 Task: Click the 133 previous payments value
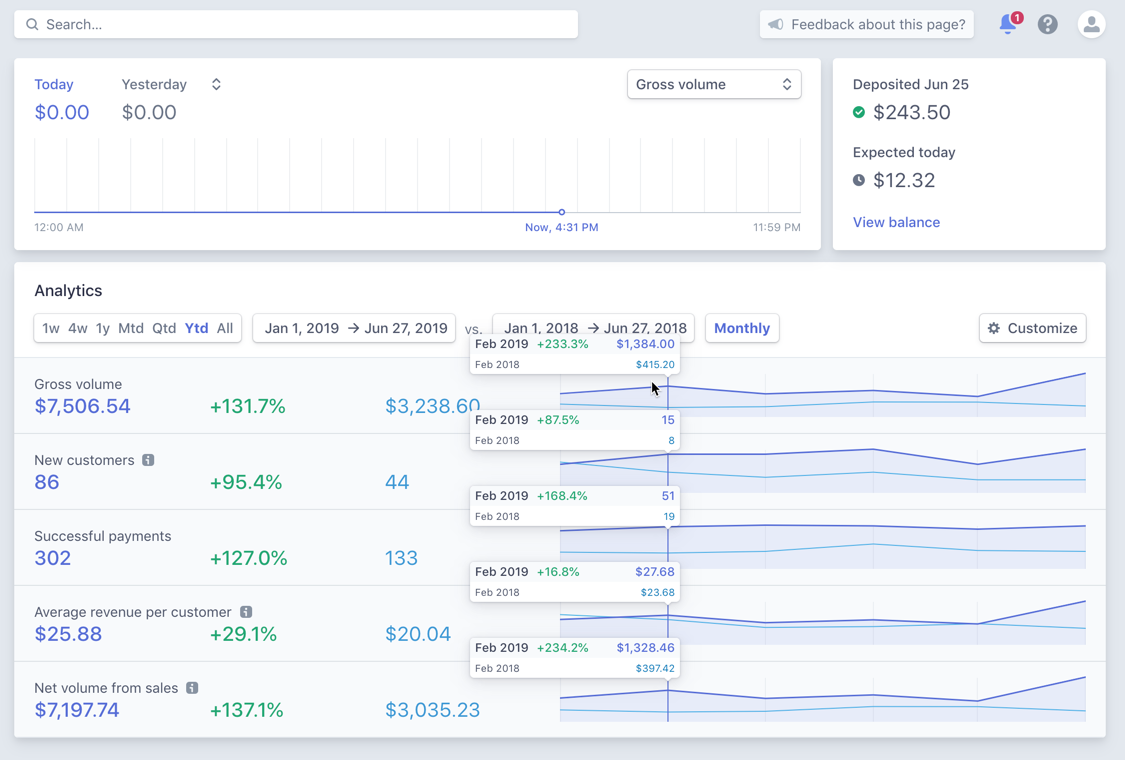click(x=401, y=558)
